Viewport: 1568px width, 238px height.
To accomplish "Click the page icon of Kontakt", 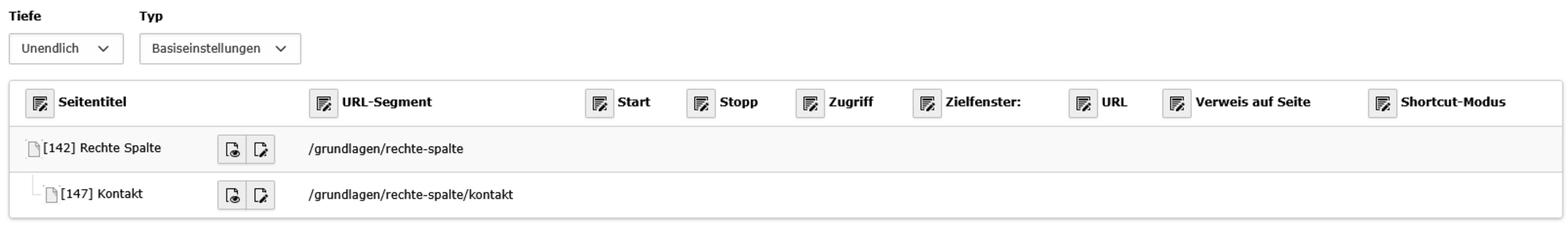I will pyautogui.click(x=52, y=195).
